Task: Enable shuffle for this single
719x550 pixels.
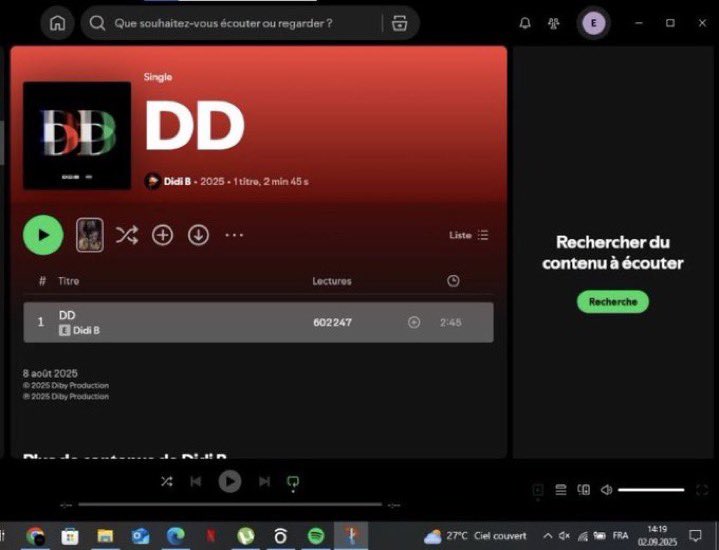Action: [x=127, y=235]
